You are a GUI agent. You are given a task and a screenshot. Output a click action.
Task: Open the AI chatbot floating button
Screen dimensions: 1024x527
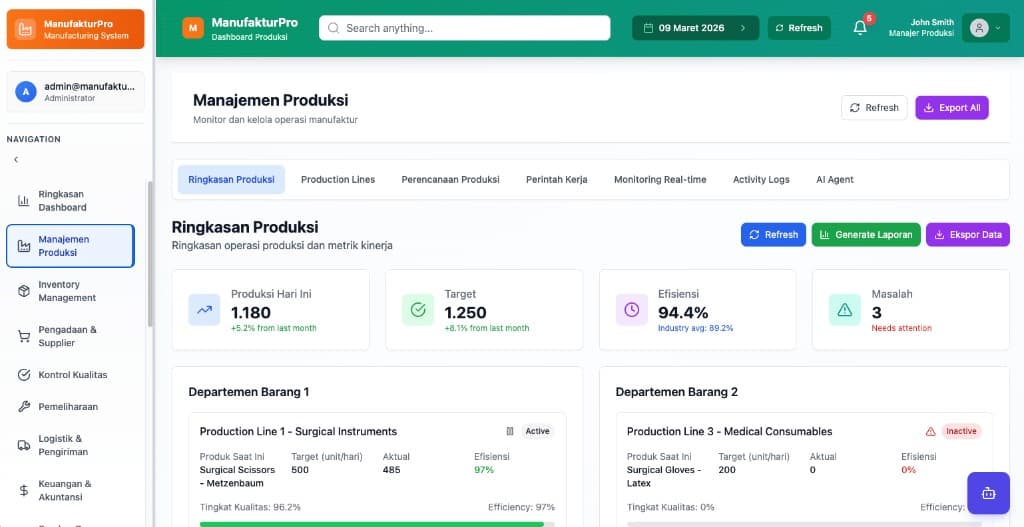tap(988, 493)
